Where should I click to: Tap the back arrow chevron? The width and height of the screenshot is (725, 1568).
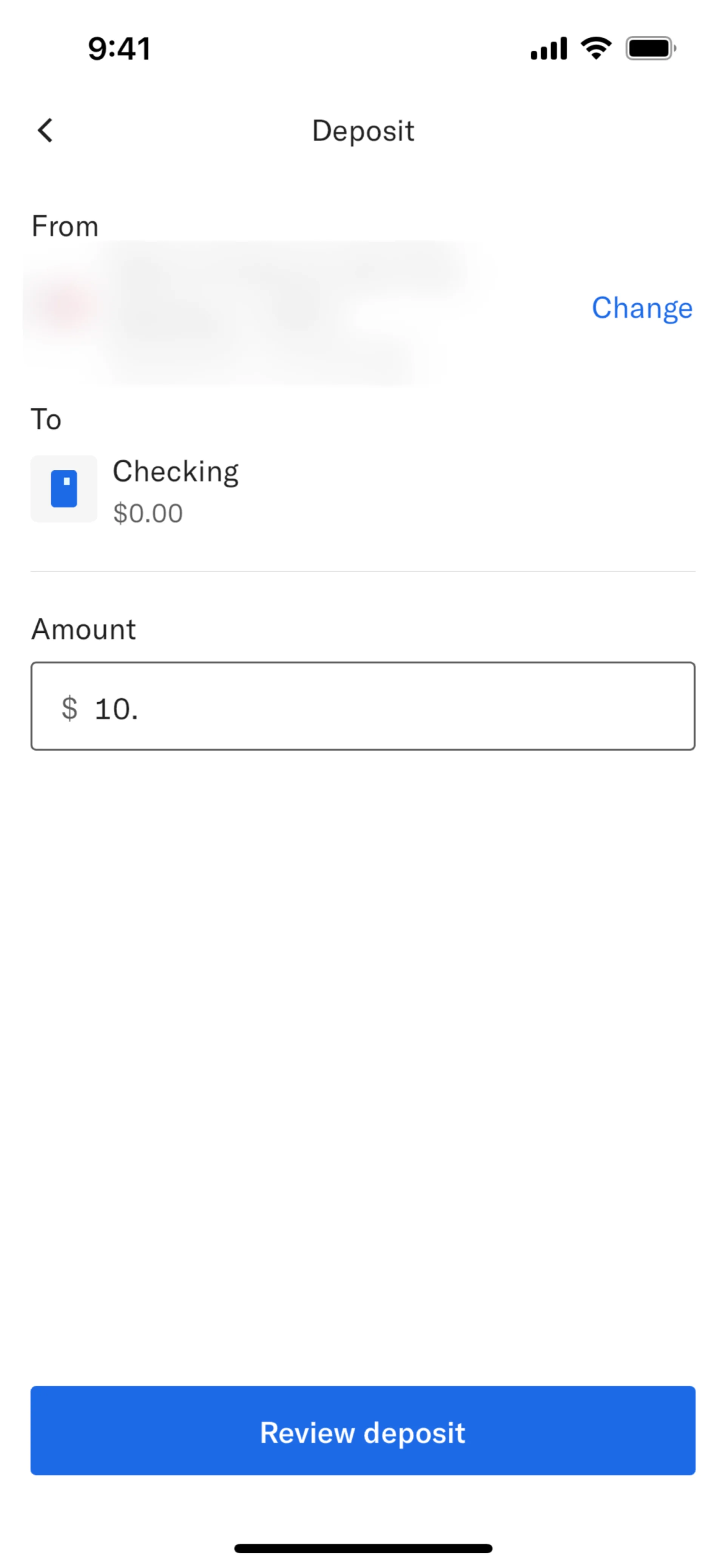(x=46, y=130)
